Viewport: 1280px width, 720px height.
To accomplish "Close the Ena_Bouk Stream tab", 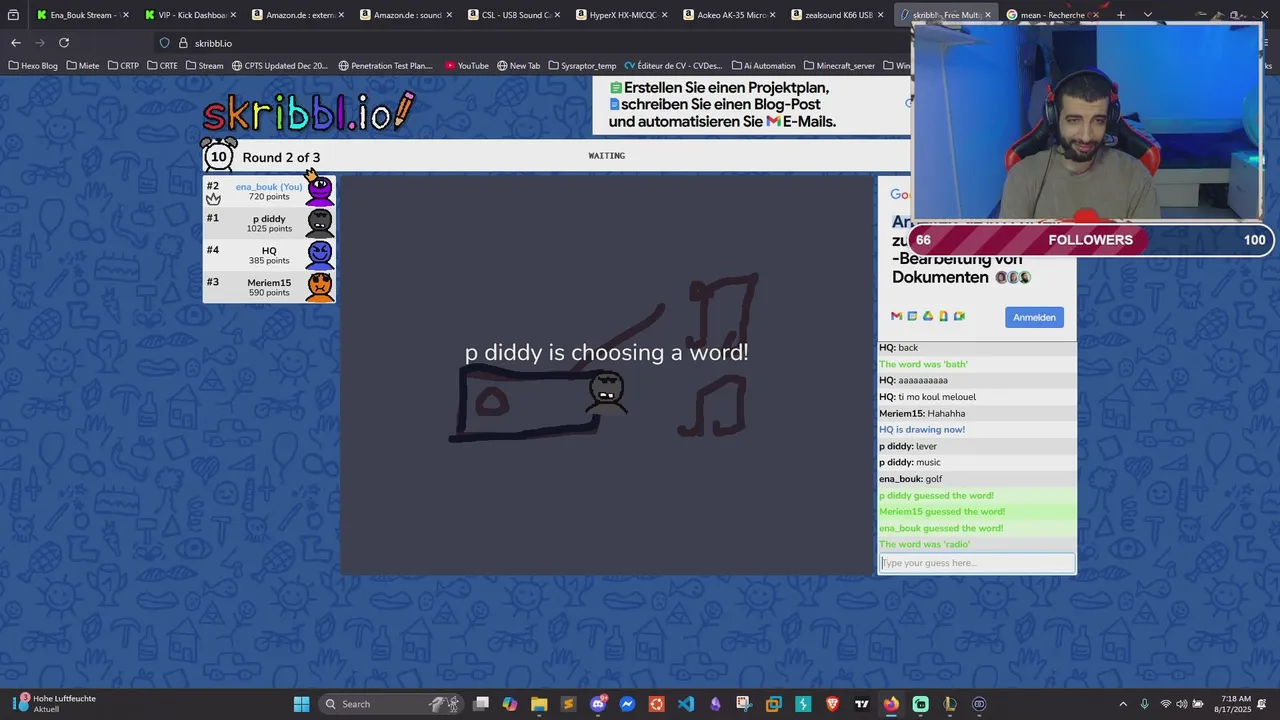I will click(125, 15).
